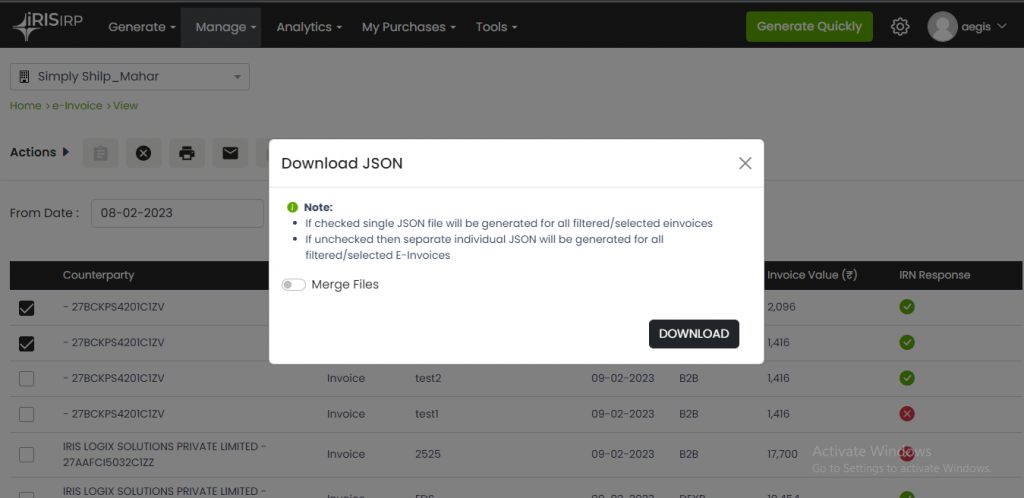The image size is (1024, 498).
Task: Open the My Purchases menu
Action: click(409, 27)
